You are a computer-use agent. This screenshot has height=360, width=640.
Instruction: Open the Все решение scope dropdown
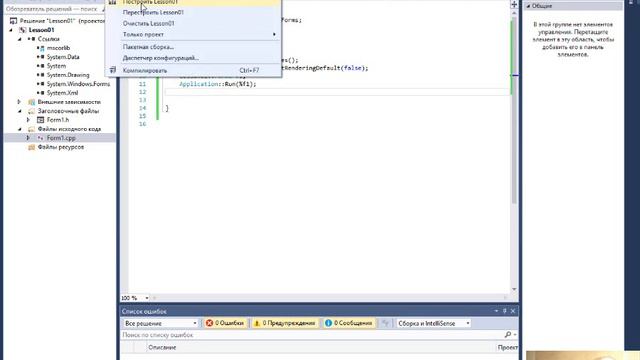(x=160, y=323)
